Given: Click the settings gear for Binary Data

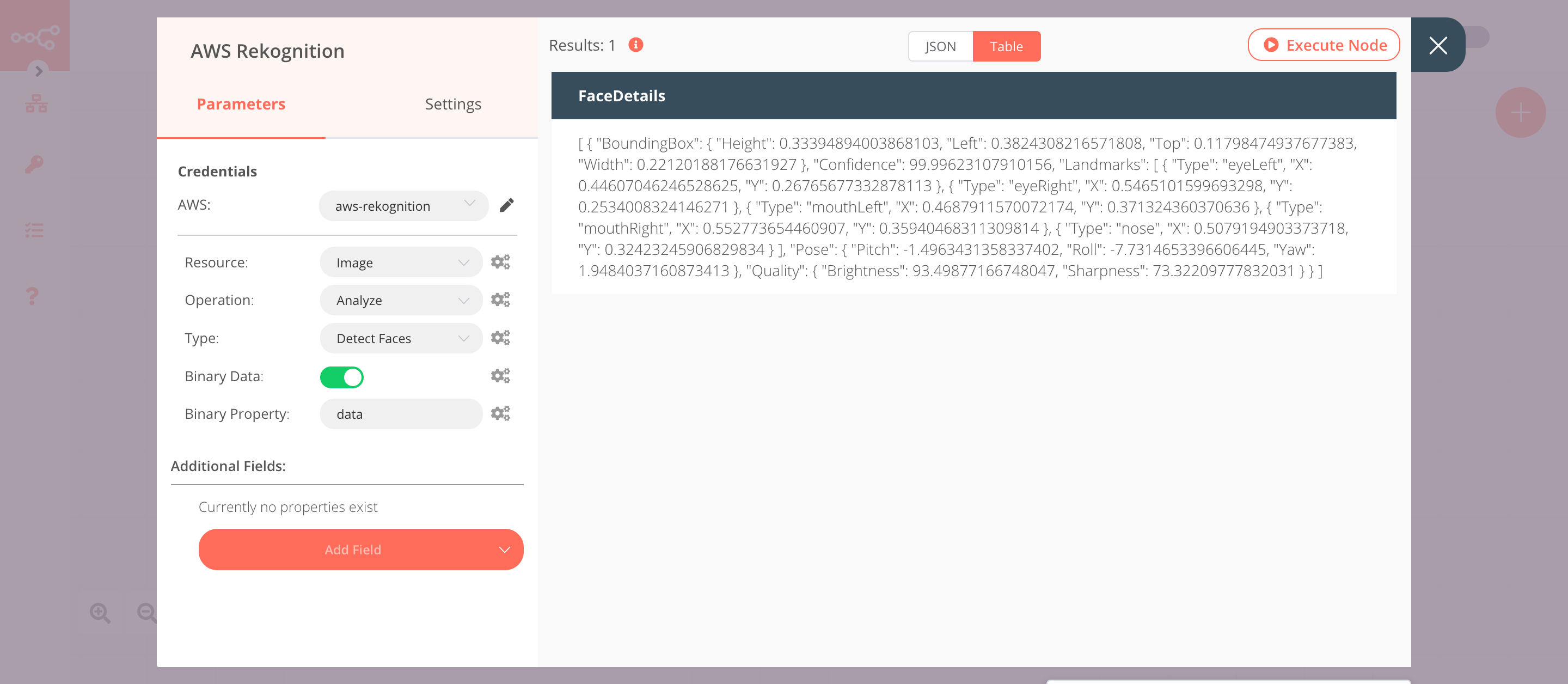Looking at the screenshot, I should [500, 375].
